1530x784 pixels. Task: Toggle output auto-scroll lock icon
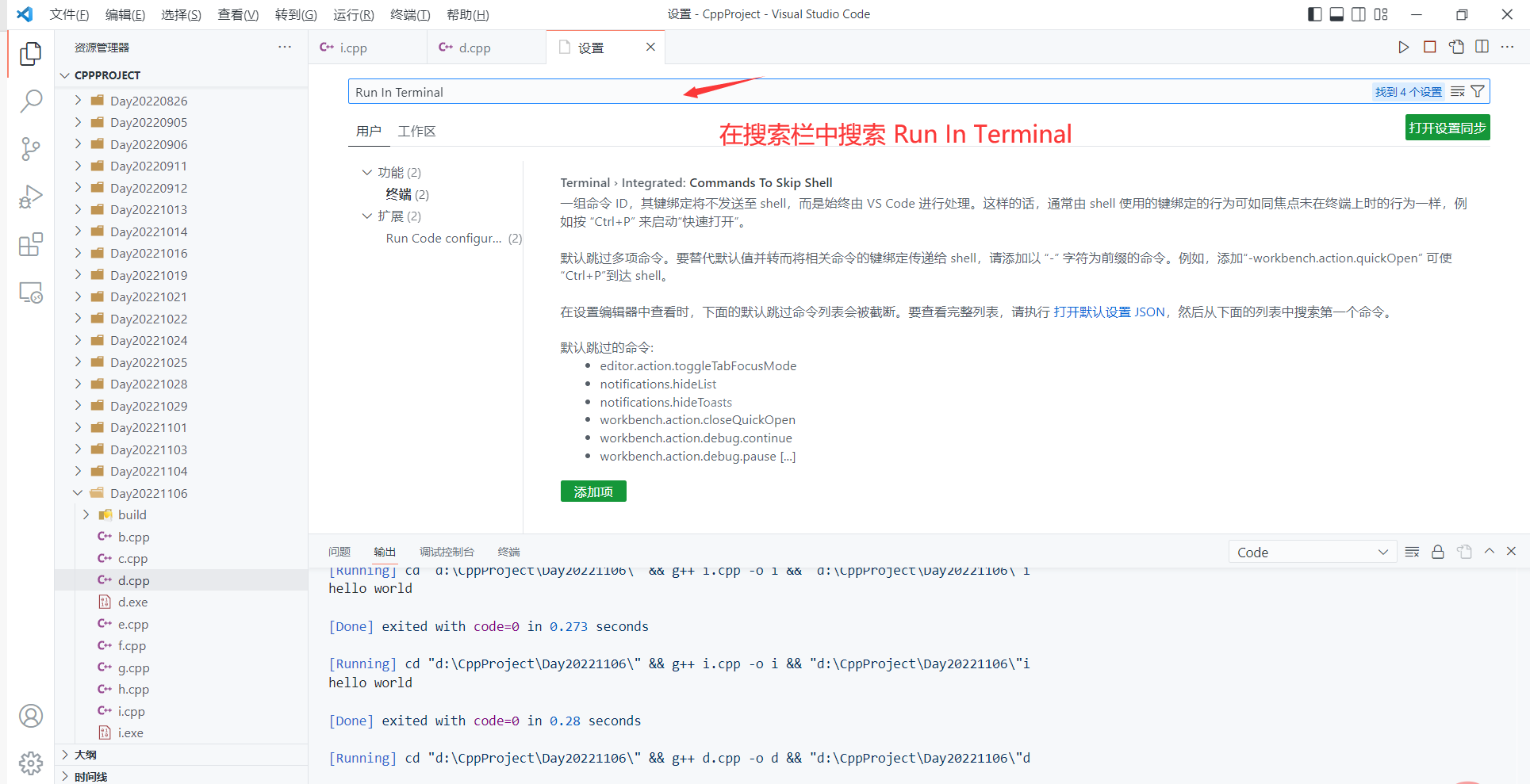click(1437, 552)
